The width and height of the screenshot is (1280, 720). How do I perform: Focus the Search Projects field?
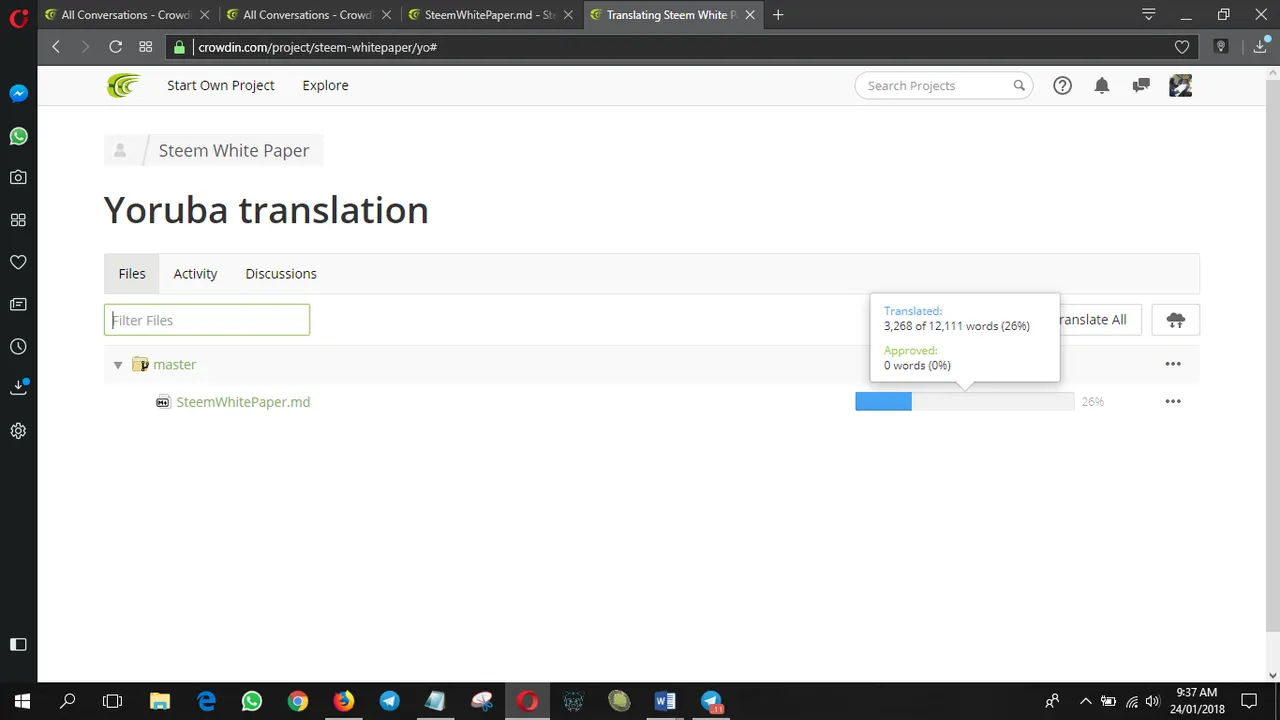(944, 86)
